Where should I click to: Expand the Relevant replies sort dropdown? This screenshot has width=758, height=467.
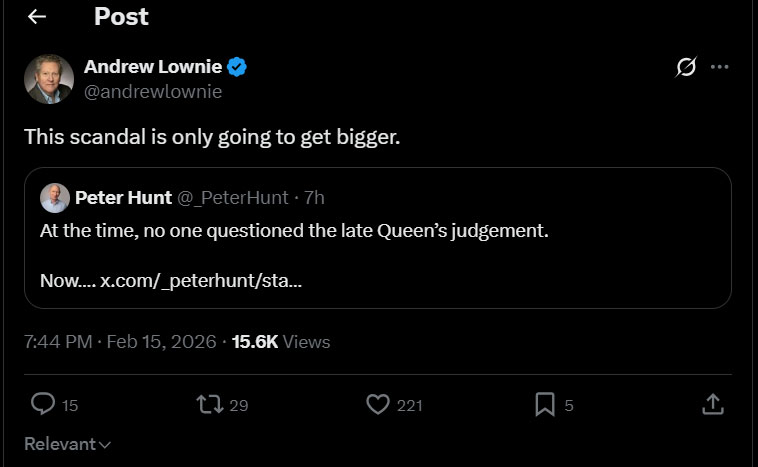(67, 443)
